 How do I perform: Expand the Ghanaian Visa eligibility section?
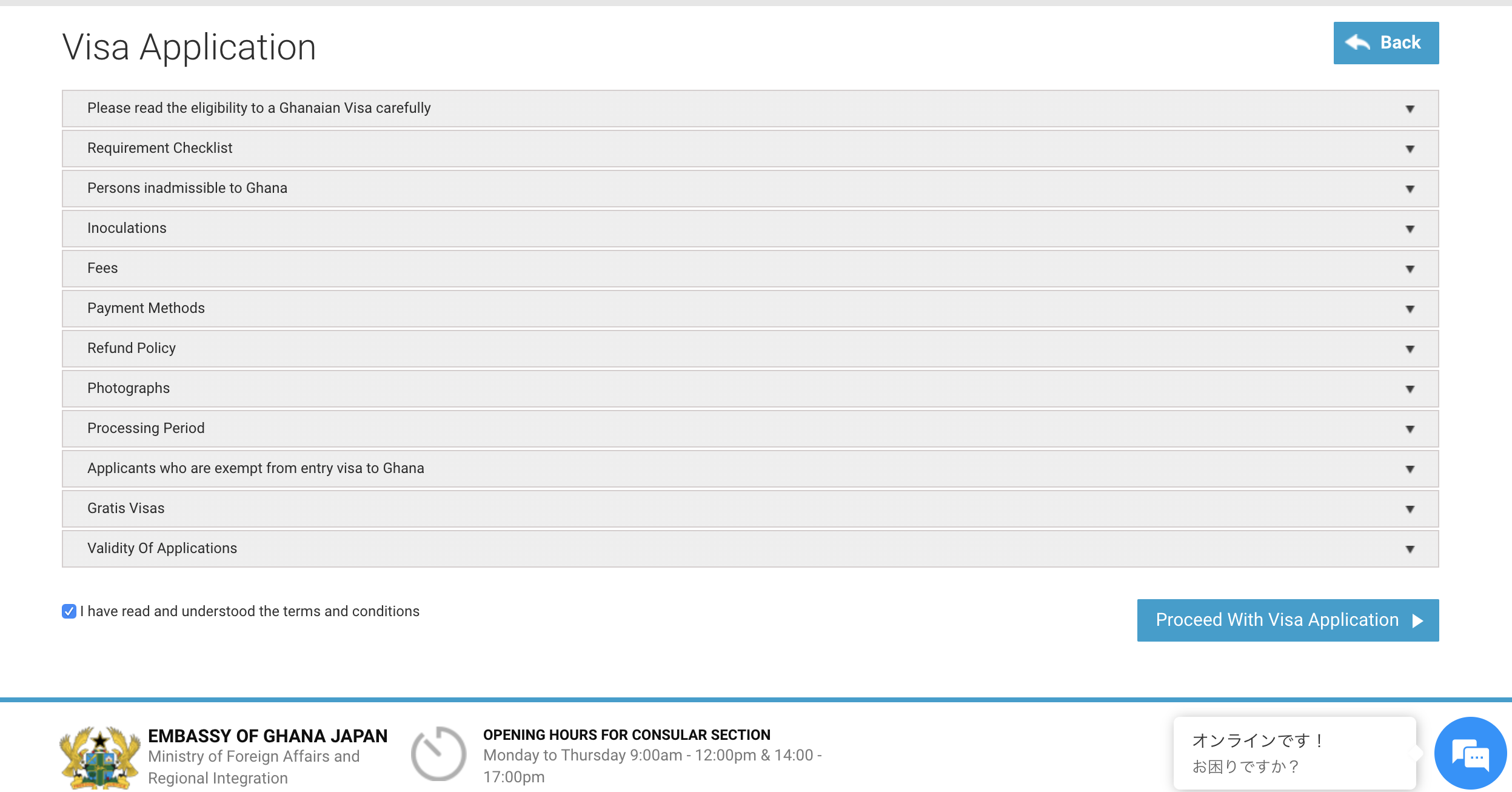pyautogui.click(x=259, y=108)
